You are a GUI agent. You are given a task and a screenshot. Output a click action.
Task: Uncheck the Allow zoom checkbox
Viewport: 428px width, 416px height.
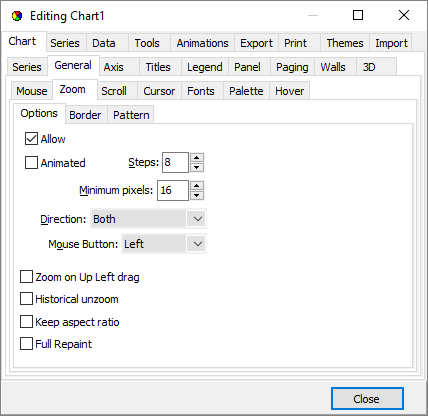(31, 139)
